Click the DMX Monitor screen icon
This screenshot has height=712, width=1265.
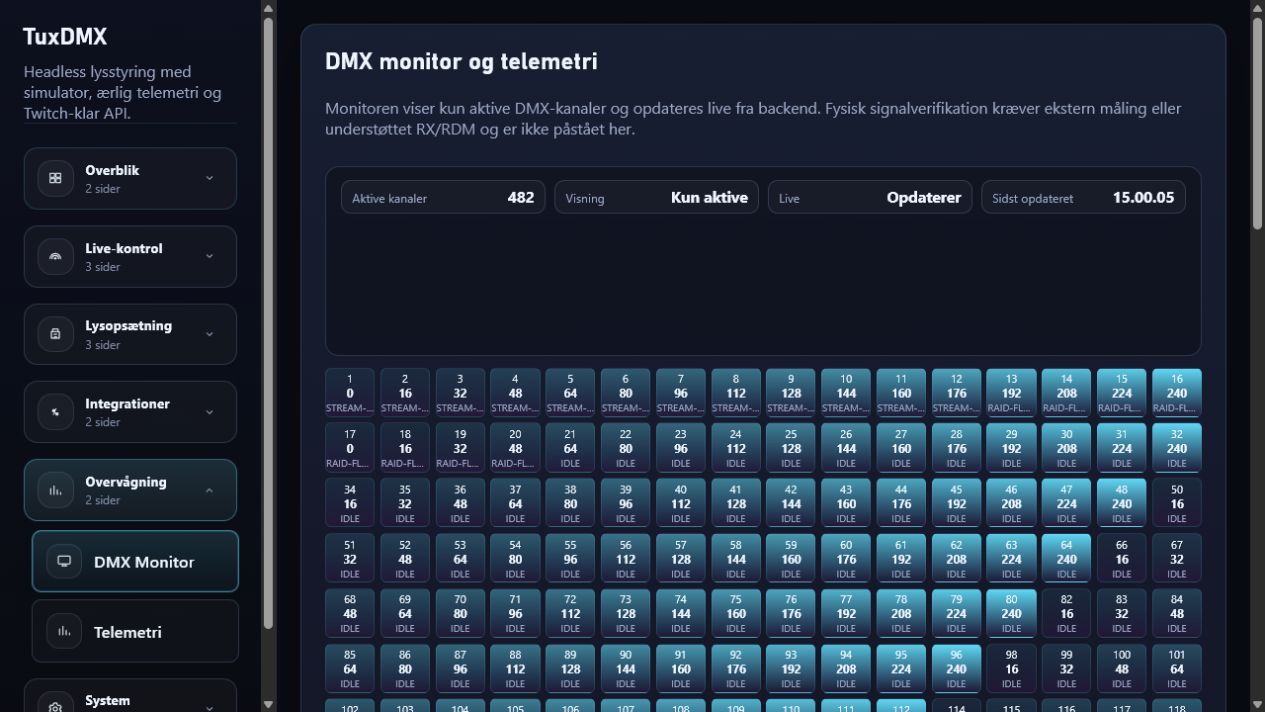click(63, 561)
